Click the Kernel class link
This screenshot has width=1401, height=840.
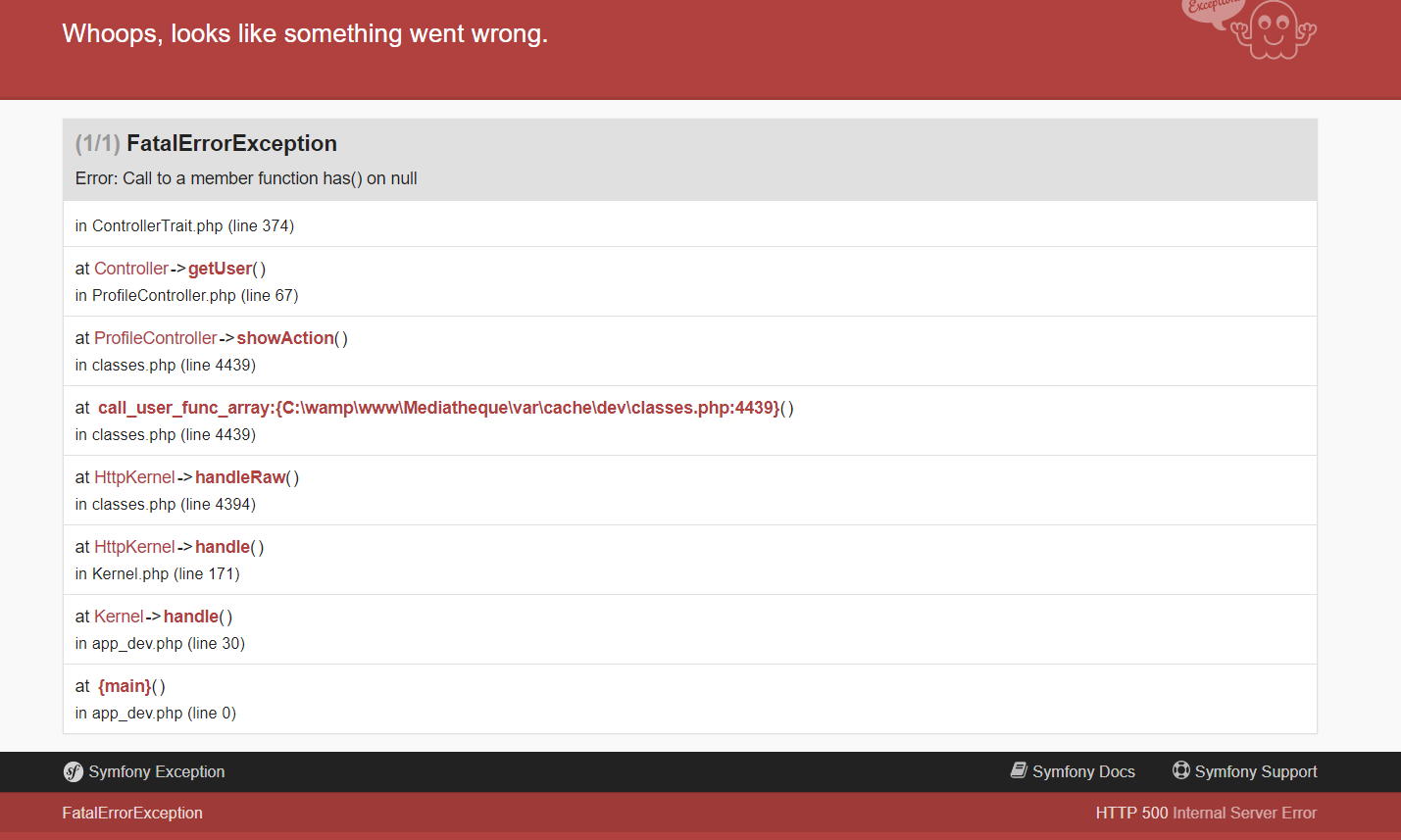coord(119,616)
